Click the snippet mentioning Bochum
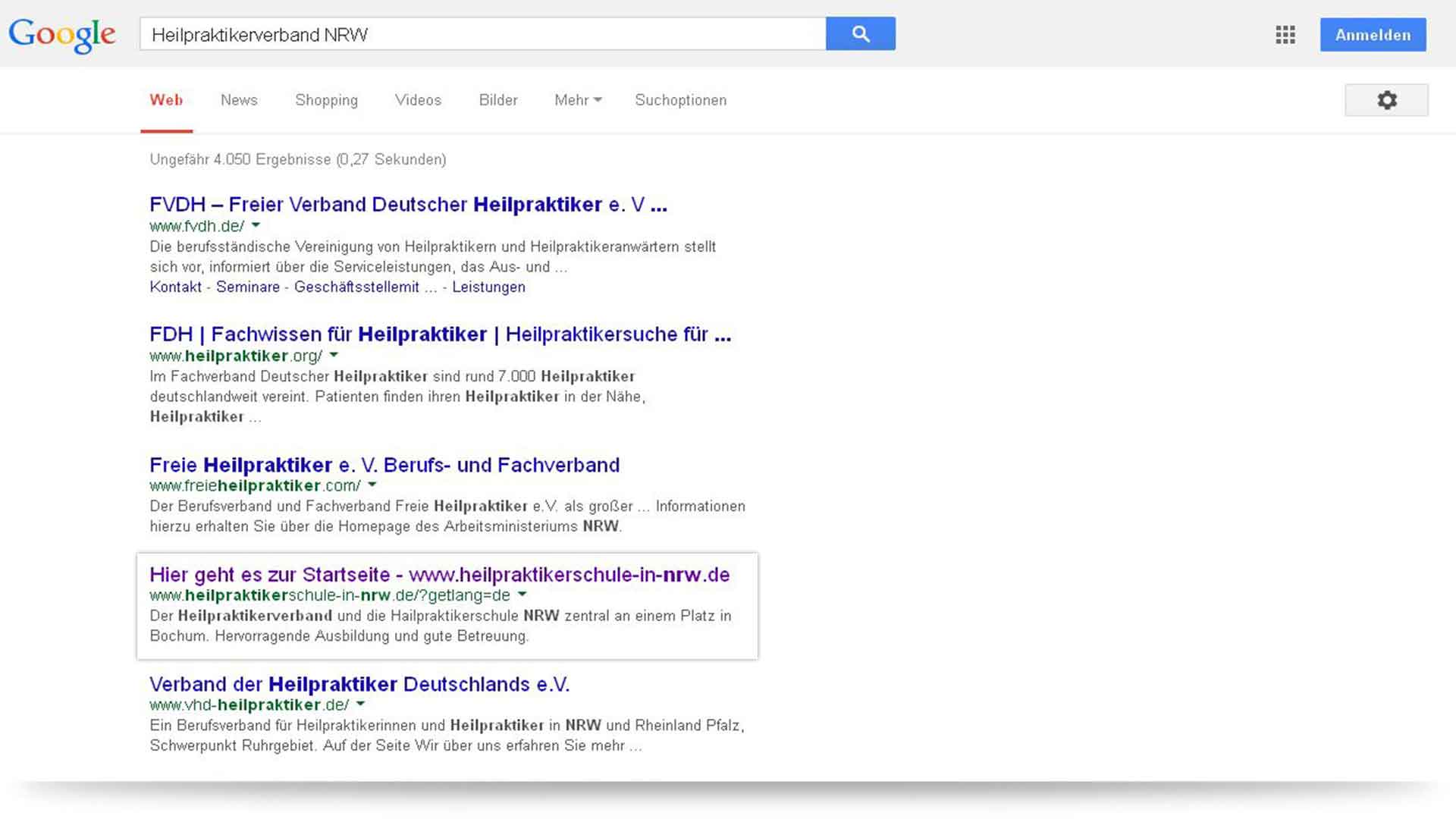 click(x=441, y=626)
